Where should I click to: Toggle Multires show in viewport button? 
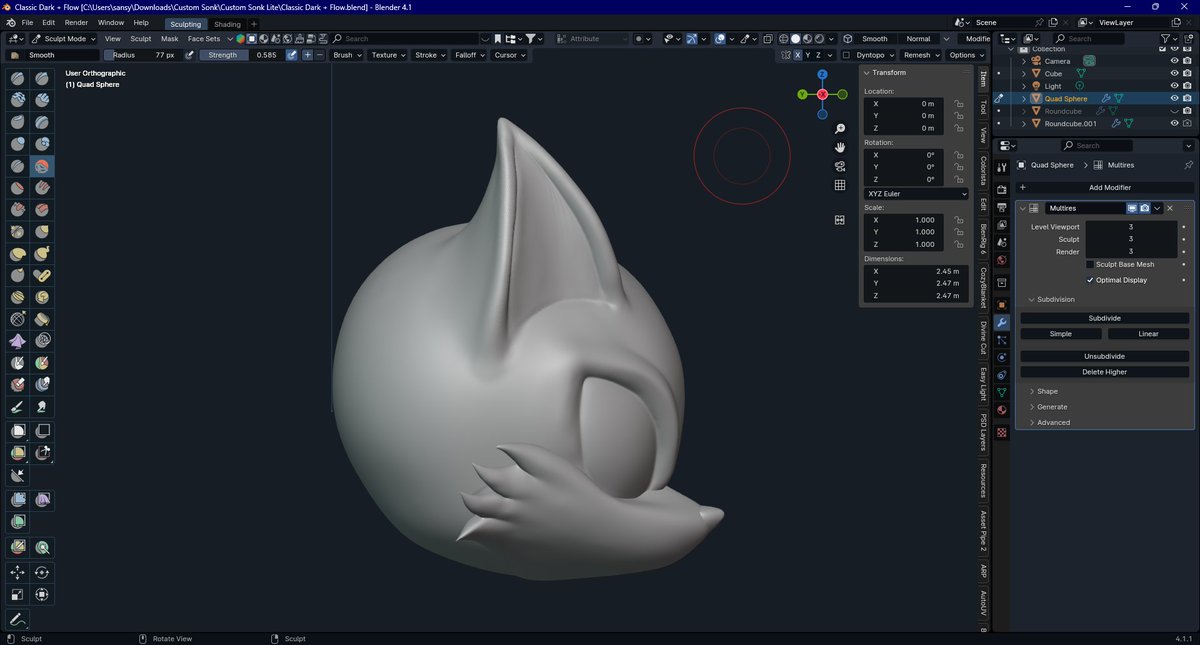coord(1133,208)
